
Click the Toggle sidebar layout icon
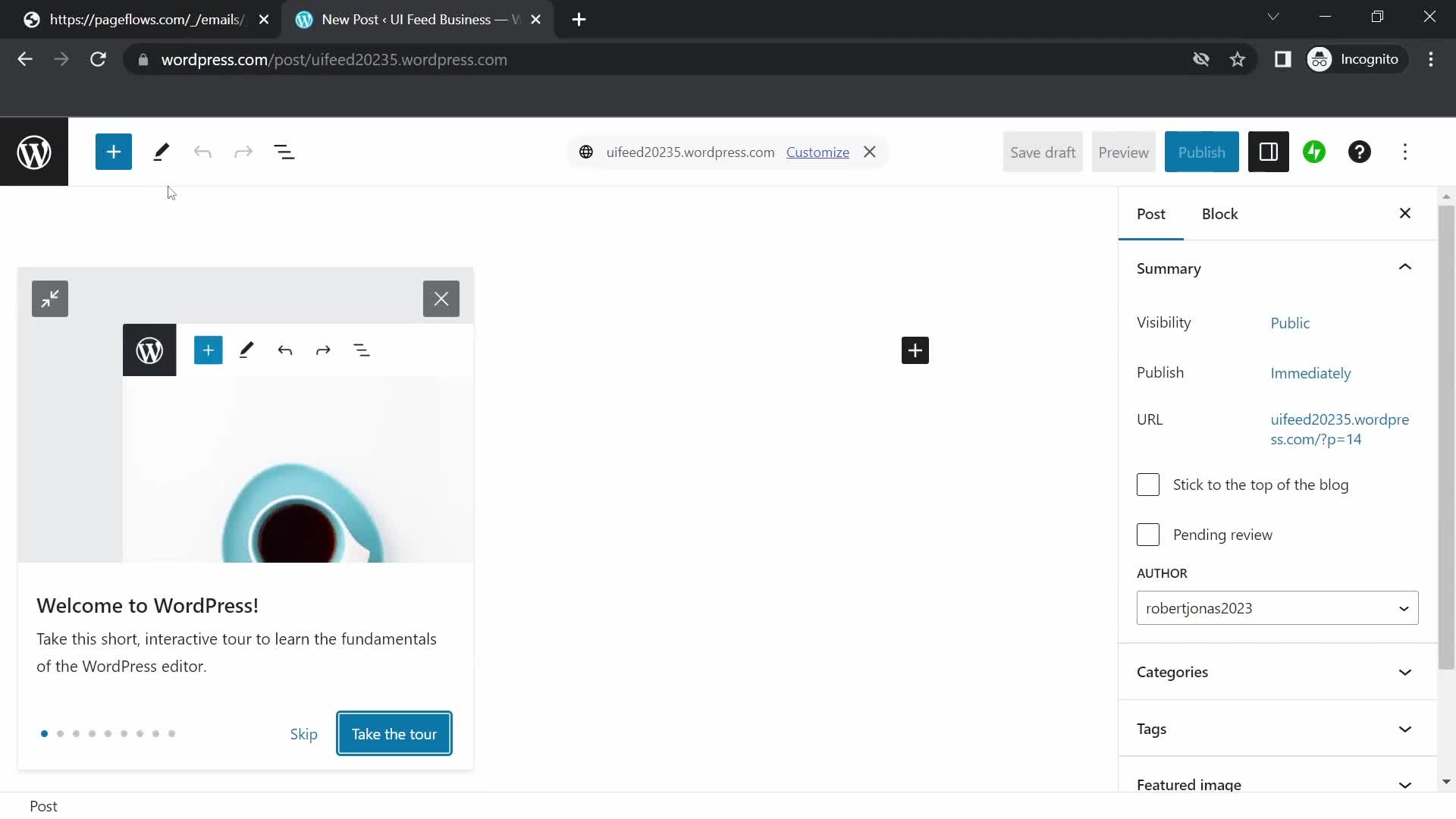(1268, 152)
